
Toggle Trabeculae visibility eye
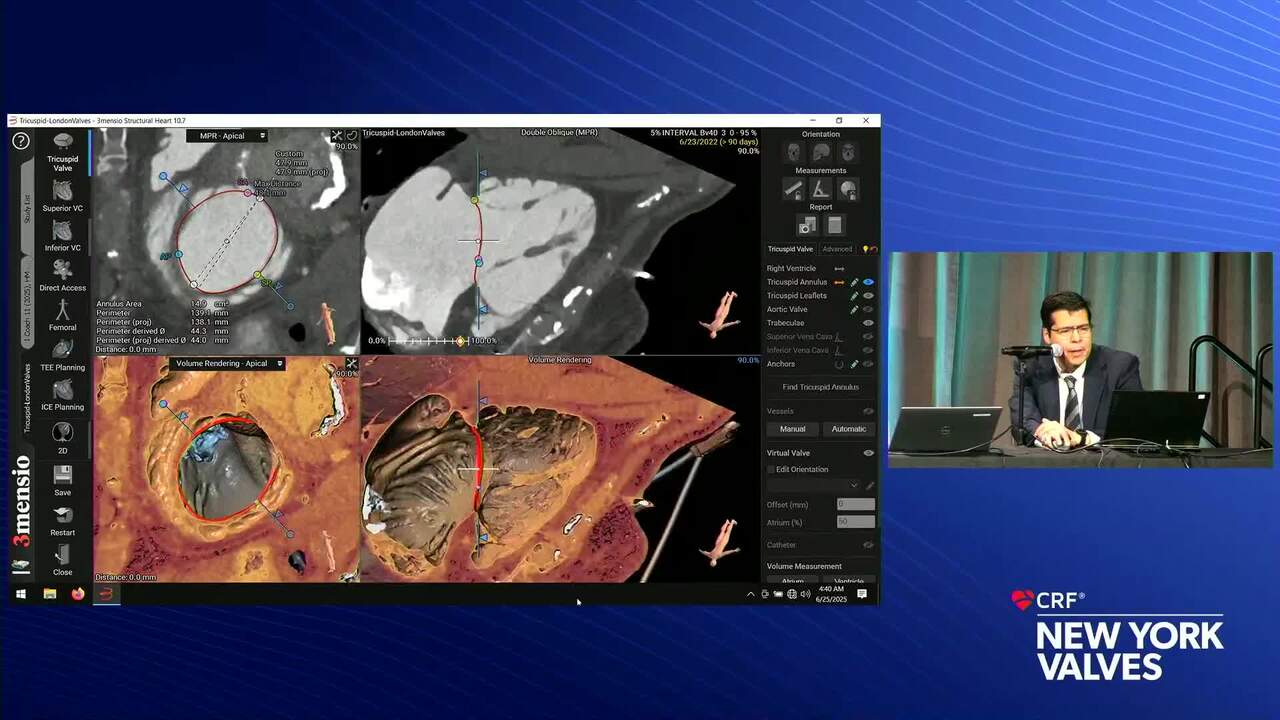[x=868, y=323]
